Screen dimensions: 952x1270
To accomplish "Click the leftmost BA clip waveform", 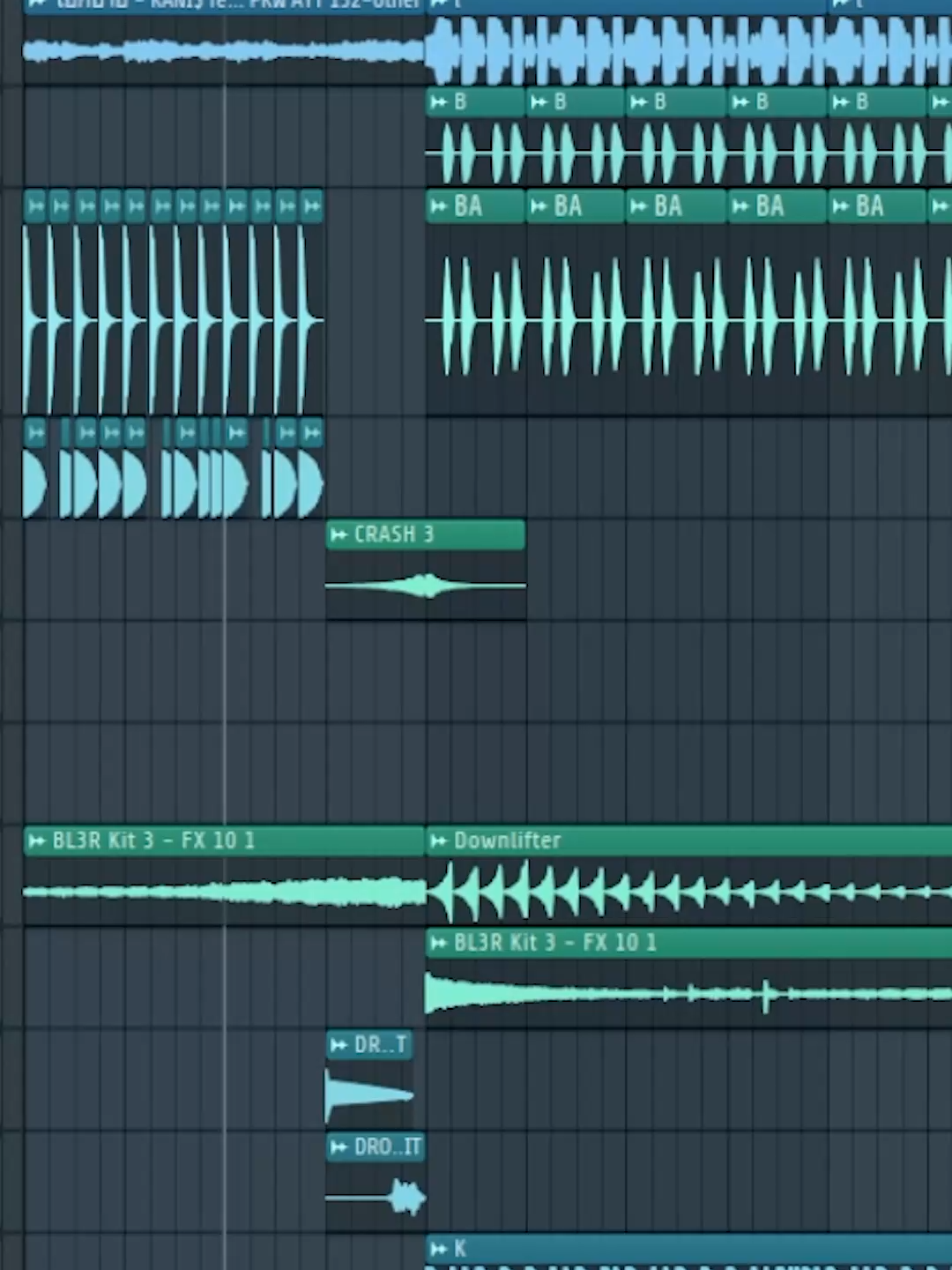I will (476, 319).
